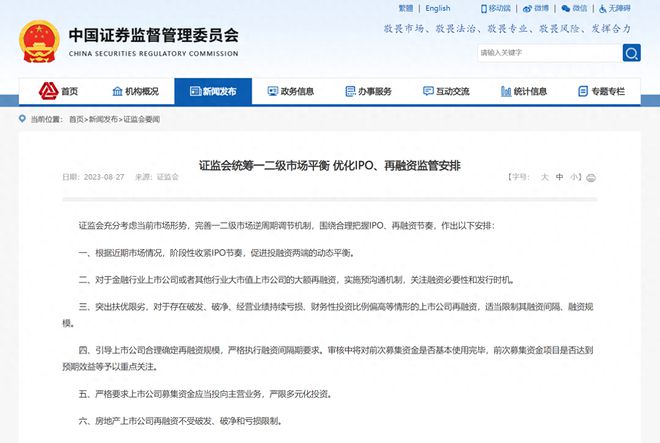Click the bar chart icon next to 统计信息
Viewport: 660px width, 443px height.
point(506,91)
